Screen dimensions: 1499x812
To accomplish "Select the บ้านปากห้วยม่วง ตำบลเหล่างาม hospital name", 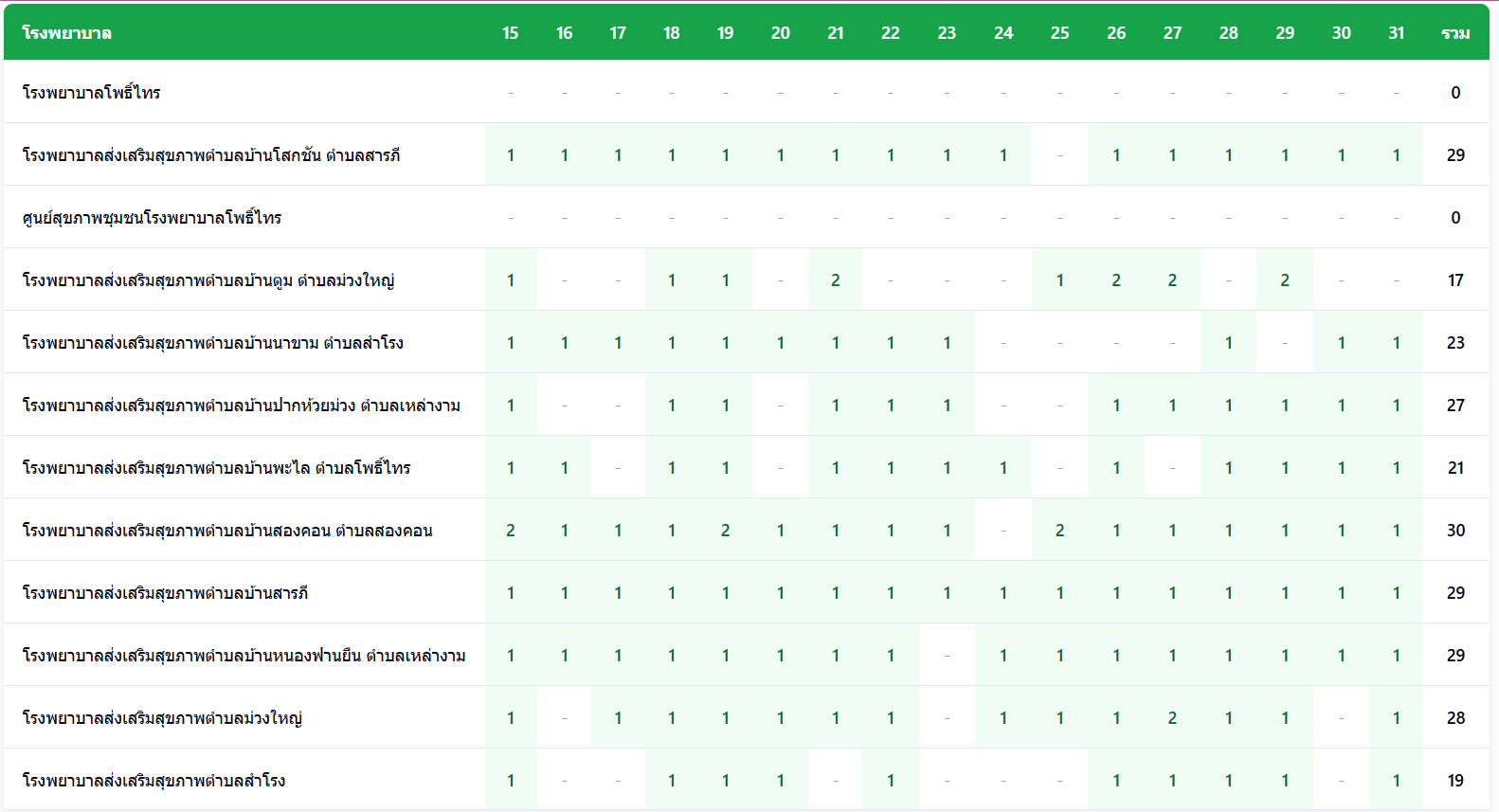I will (241, 405).
